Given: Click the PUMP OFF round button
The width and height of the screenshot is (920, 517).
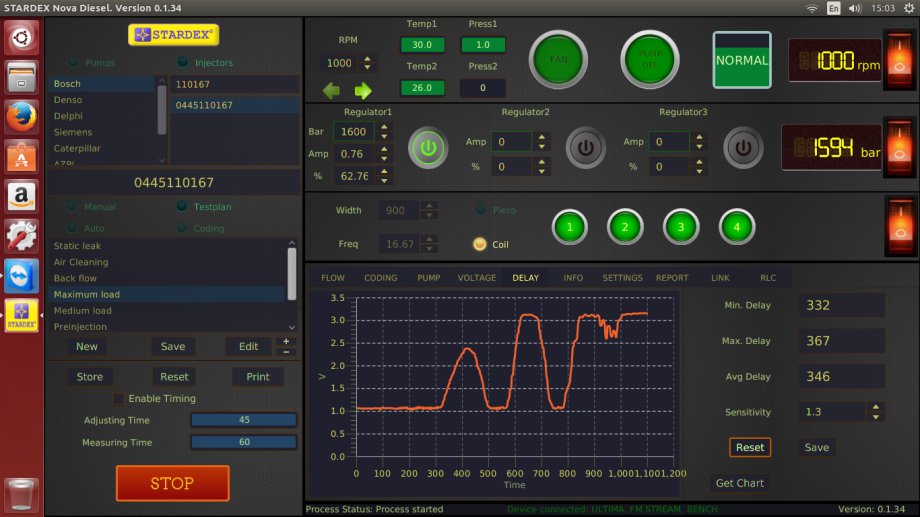Looking at the screenshot, I should click(650, 60).
